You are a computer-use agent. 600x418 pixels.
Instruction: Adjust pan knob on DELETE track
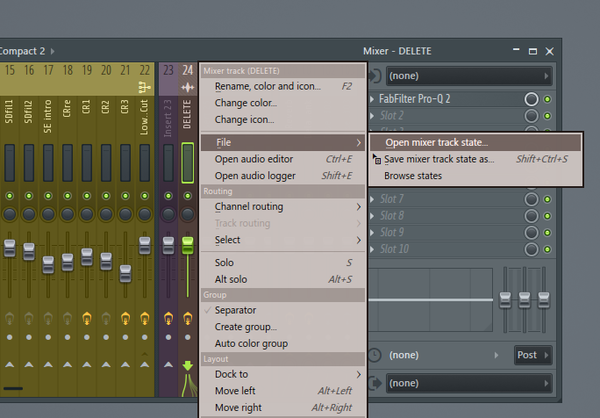pos(188,214)
